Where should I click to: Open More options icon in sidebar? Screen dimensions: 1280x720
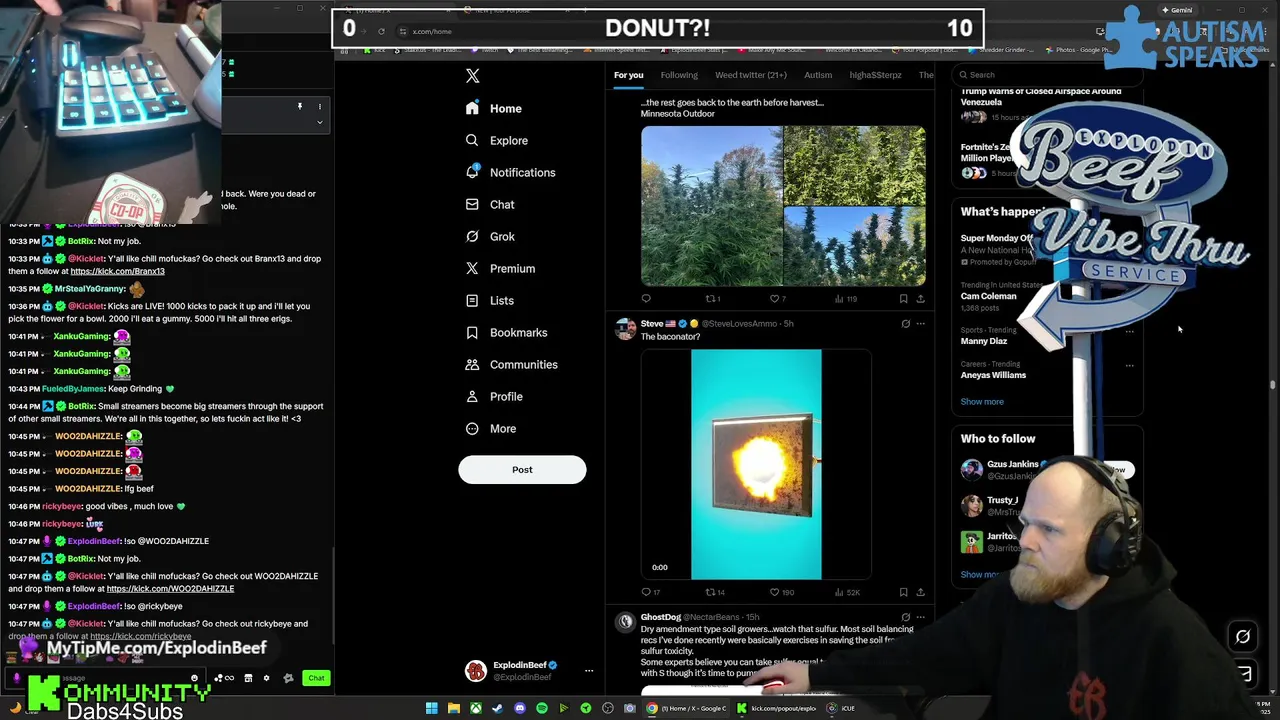click(472, 428)
